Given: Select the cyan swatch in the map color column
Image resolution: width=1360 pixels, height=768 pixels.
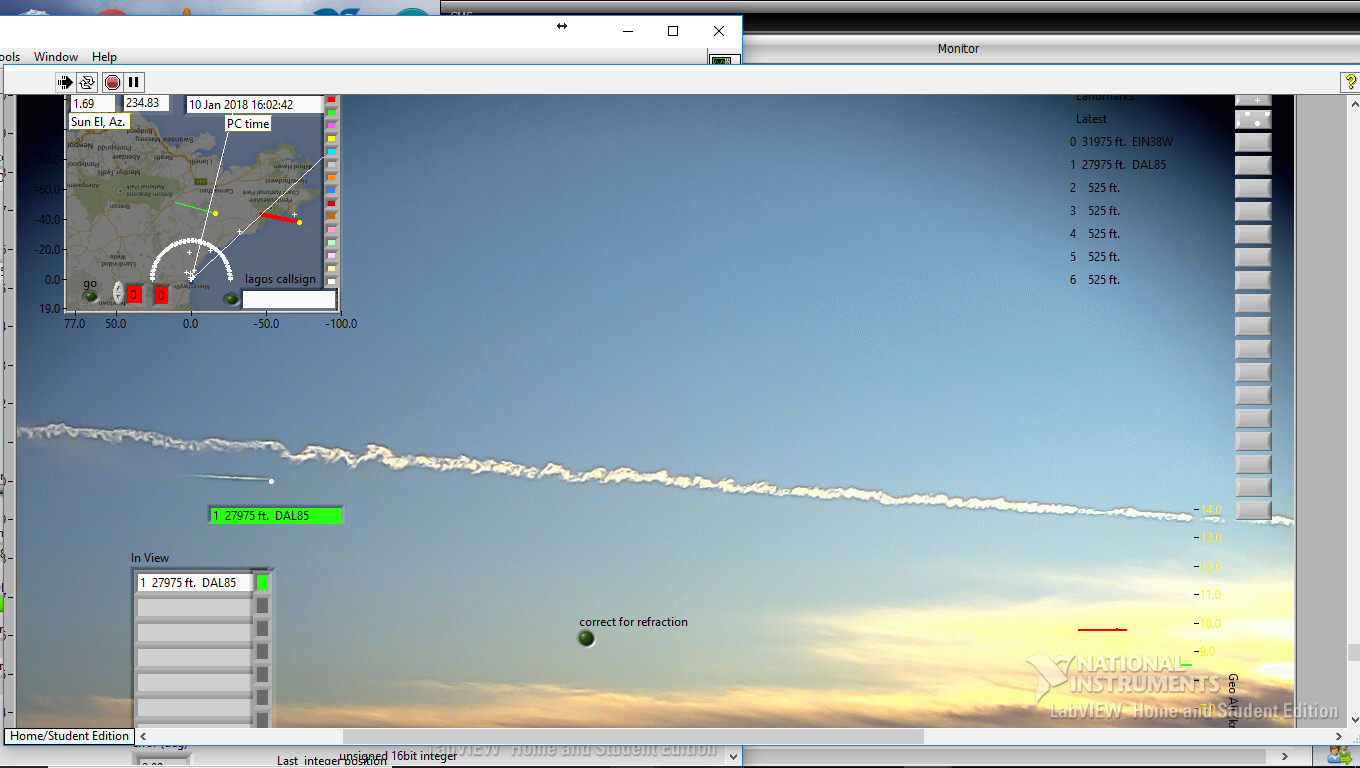Looking at the screenshot, I should pyautogui.click(x=332, y=152).
